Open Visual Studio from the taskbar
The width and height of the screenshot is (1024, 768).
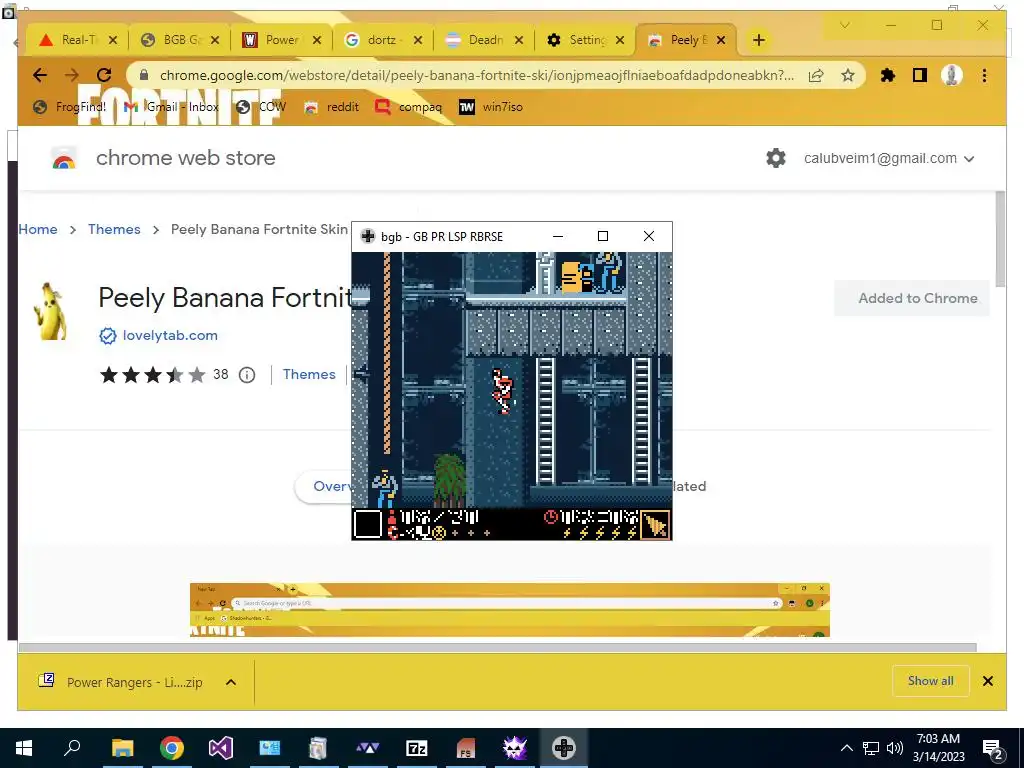221,748
